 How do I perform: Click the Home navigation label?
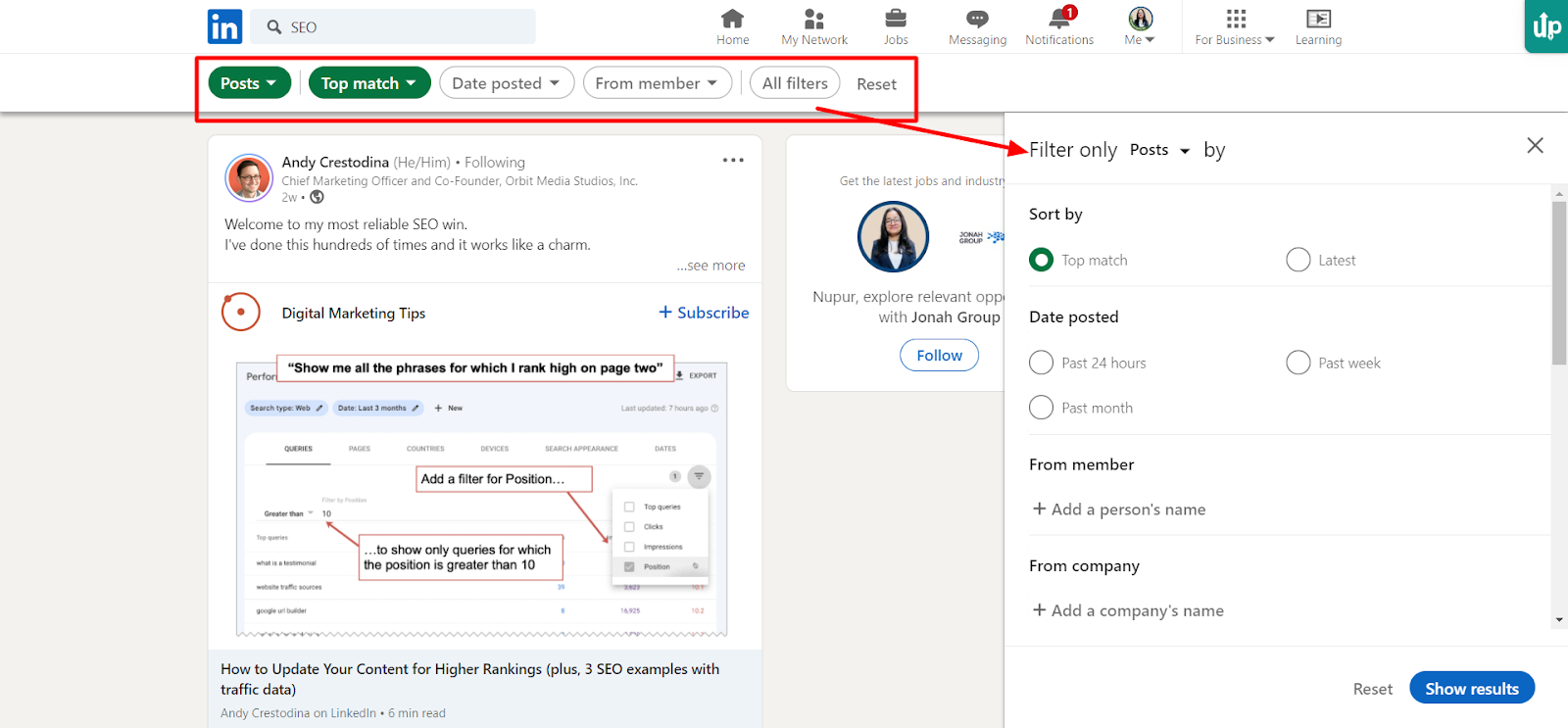click(x=733, y=40)
